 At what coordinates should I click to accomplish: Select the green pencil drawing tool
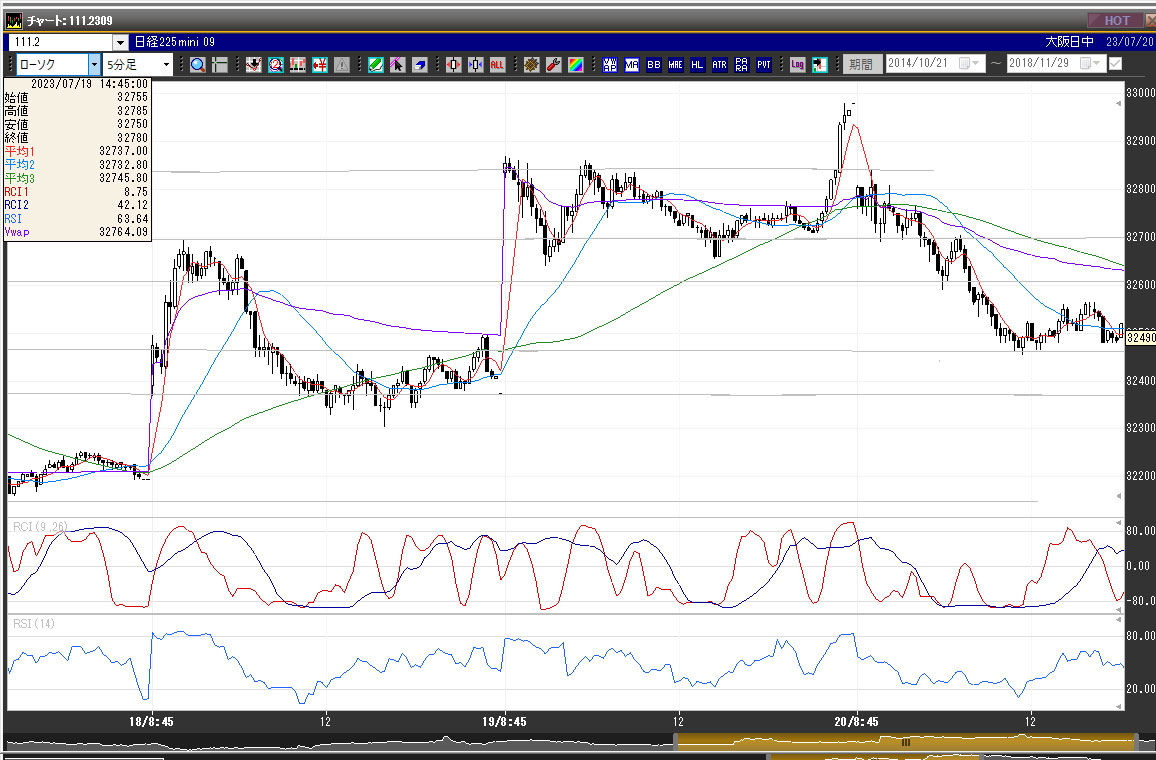376,65
